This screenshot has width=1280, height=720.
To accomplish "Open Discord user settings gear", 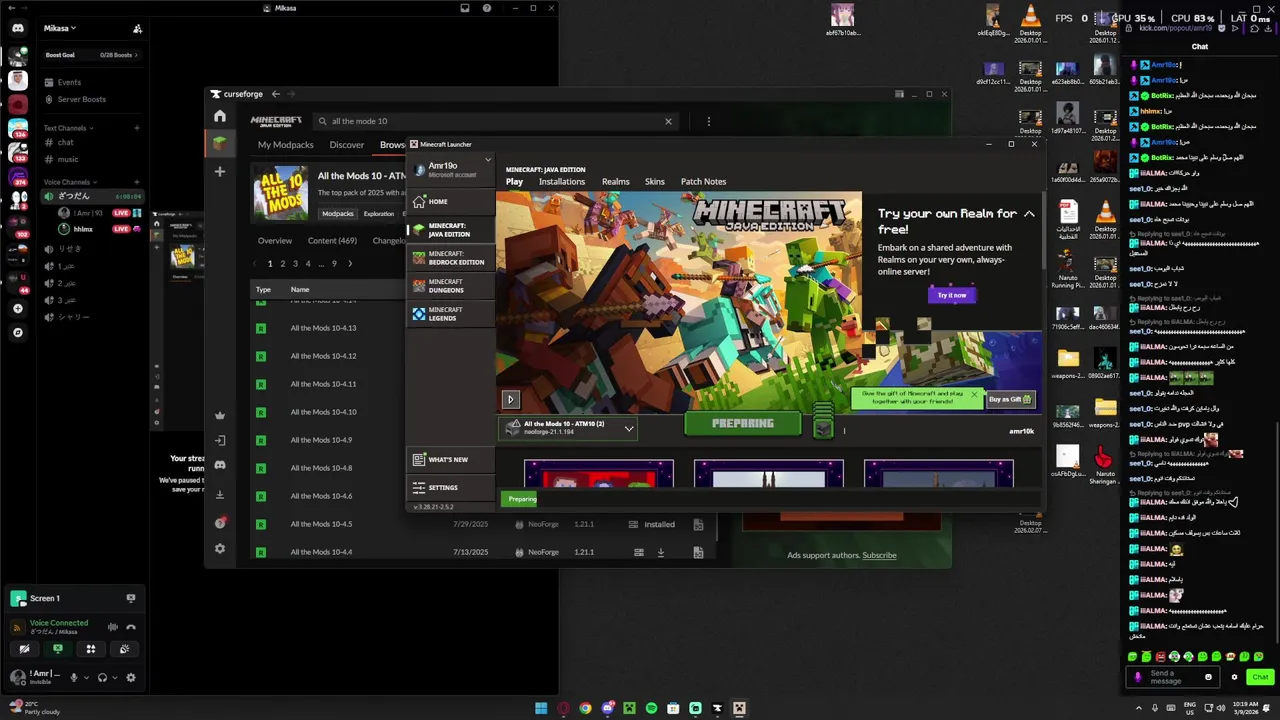I will pyautogui.click(x=130, y=677).
